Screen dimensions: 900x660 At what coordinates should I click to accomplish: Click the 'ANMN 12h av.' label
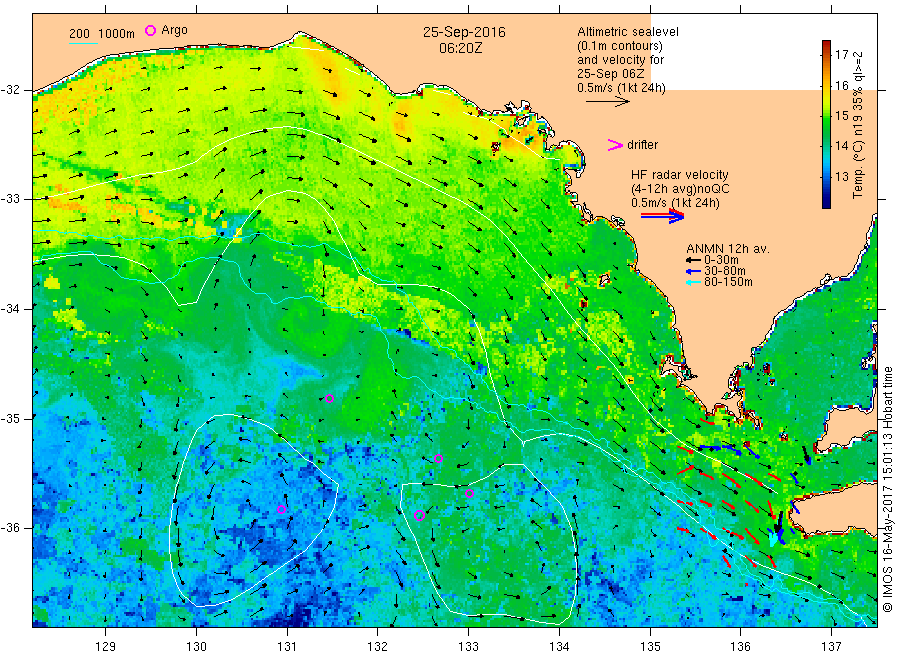tap(728, 249)
